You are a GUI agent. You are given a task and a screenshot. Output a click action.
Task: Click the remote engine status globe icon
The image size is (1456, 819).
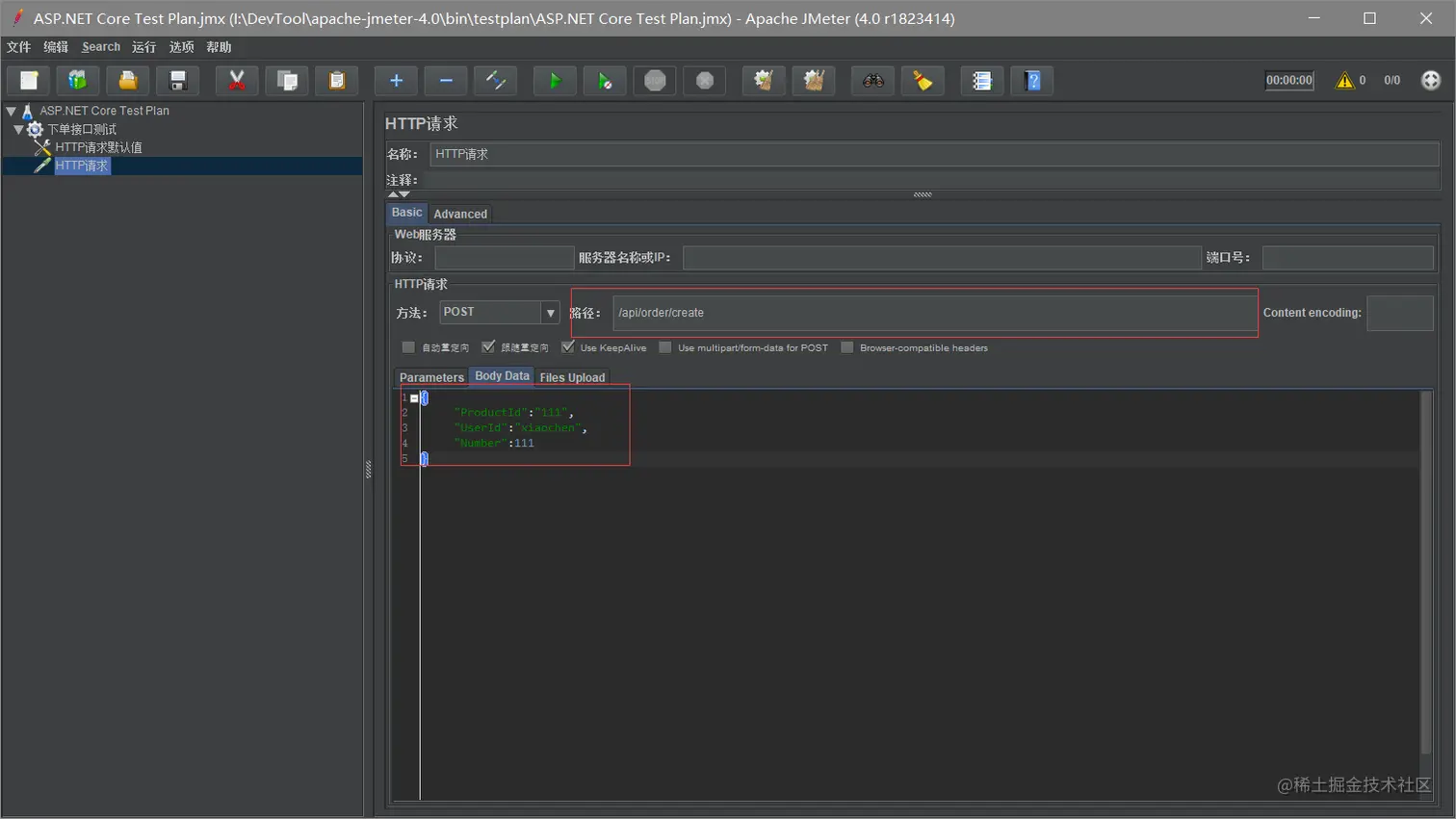point(1431,81)
